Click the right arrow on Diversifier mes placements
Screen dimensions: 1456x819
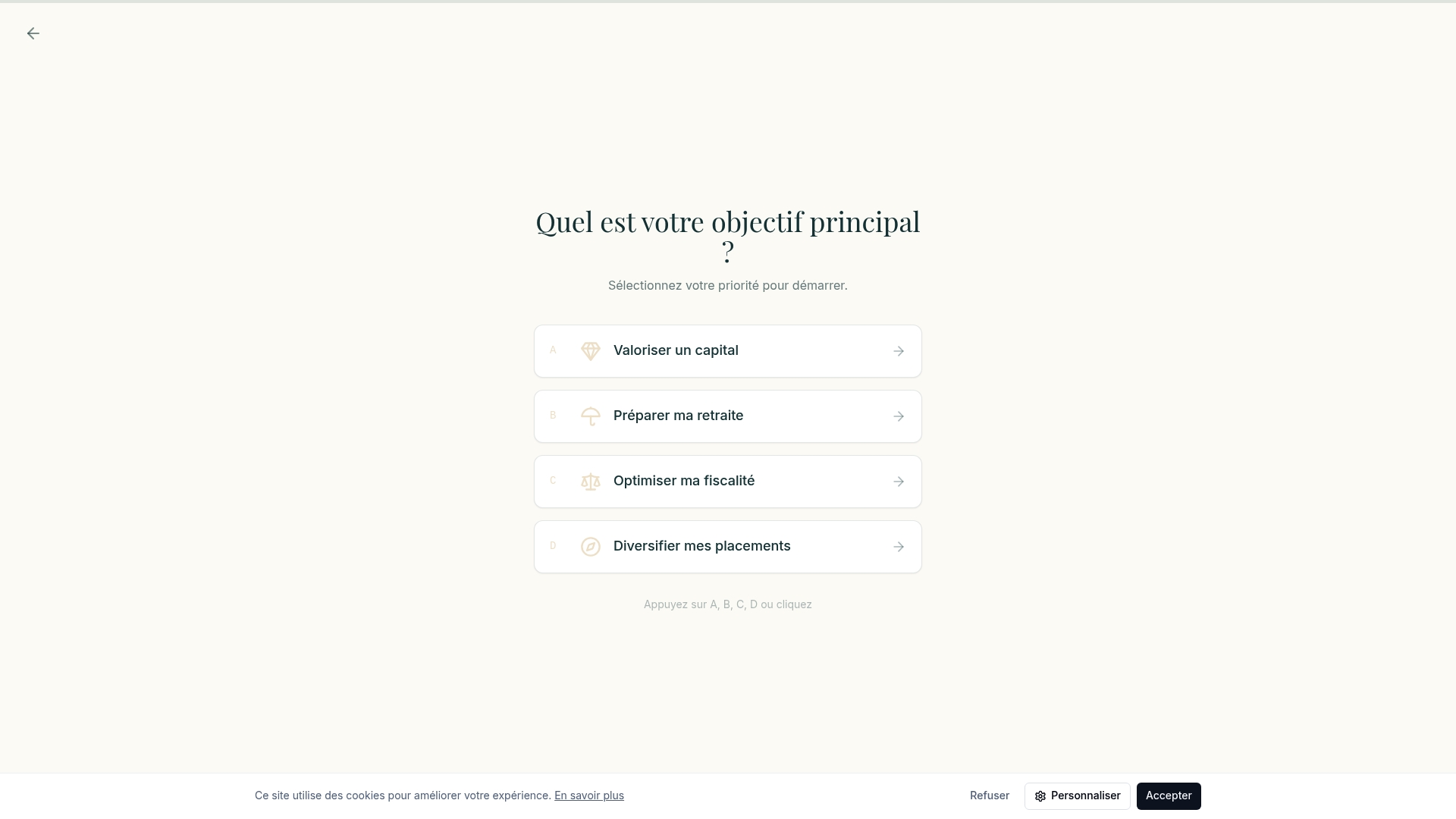point(898,546)
